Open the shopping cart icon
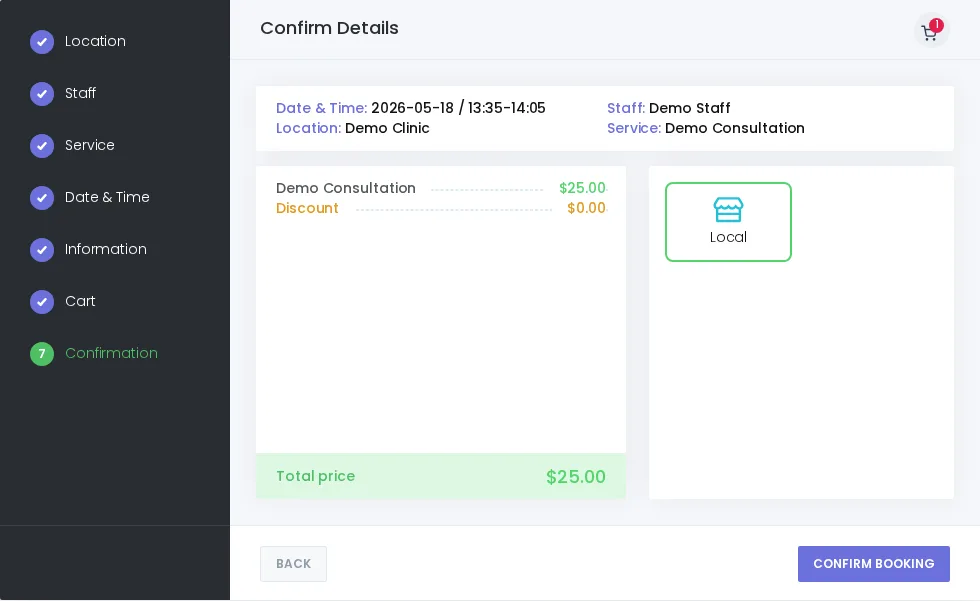Image resolution: width=980 pixels, height=601 pixels. [x=929, y=32]
